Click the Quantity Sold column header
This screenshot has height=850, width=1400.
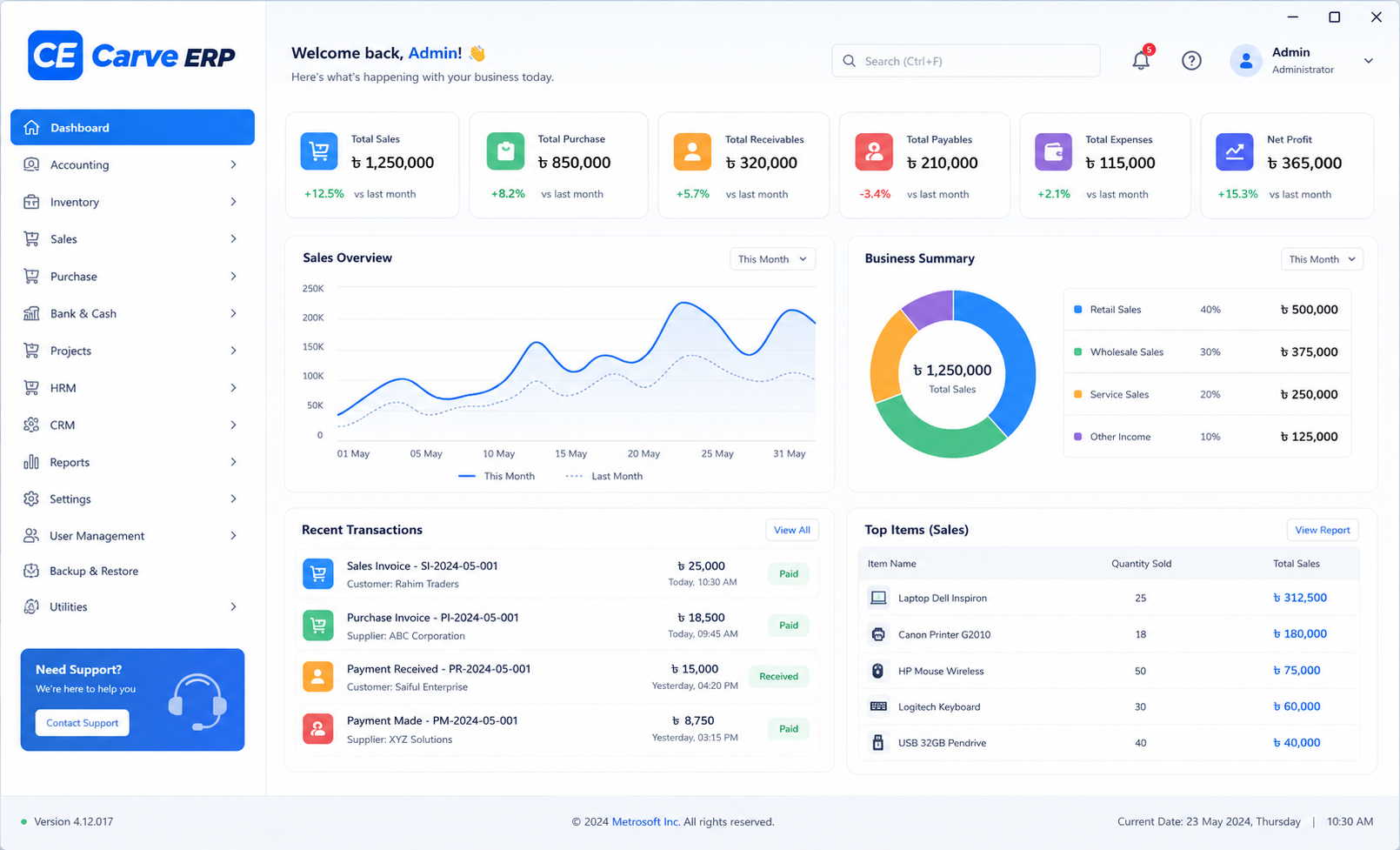pos(1141,564)
